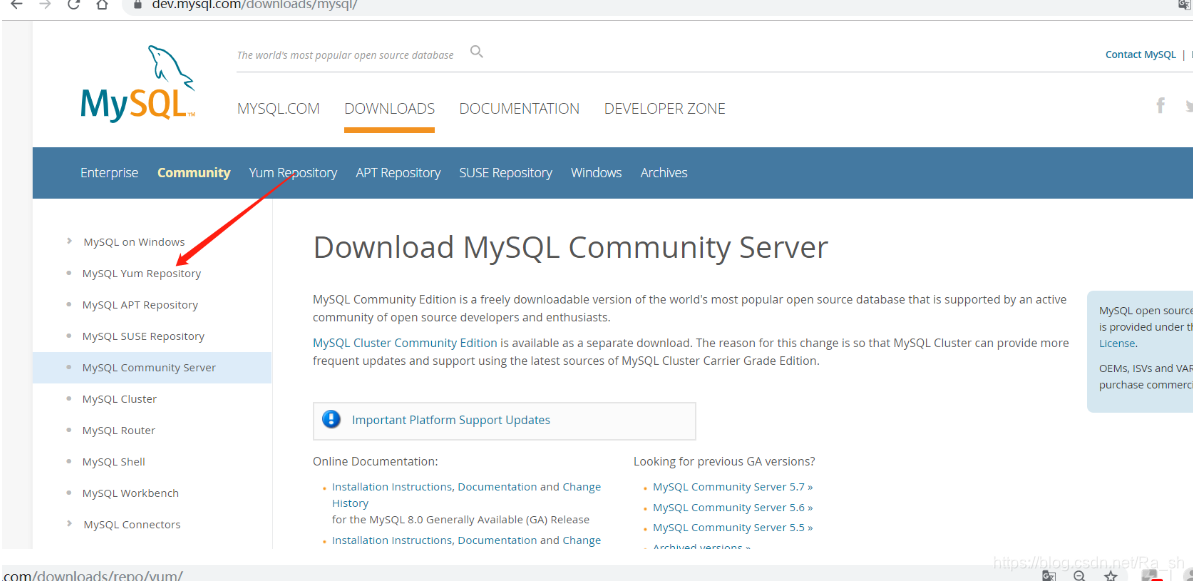Viewport: 1193px width, 581px height.
Task: Expand the MySQL Connectors sidebar item
Action: (x=132, y=525)
